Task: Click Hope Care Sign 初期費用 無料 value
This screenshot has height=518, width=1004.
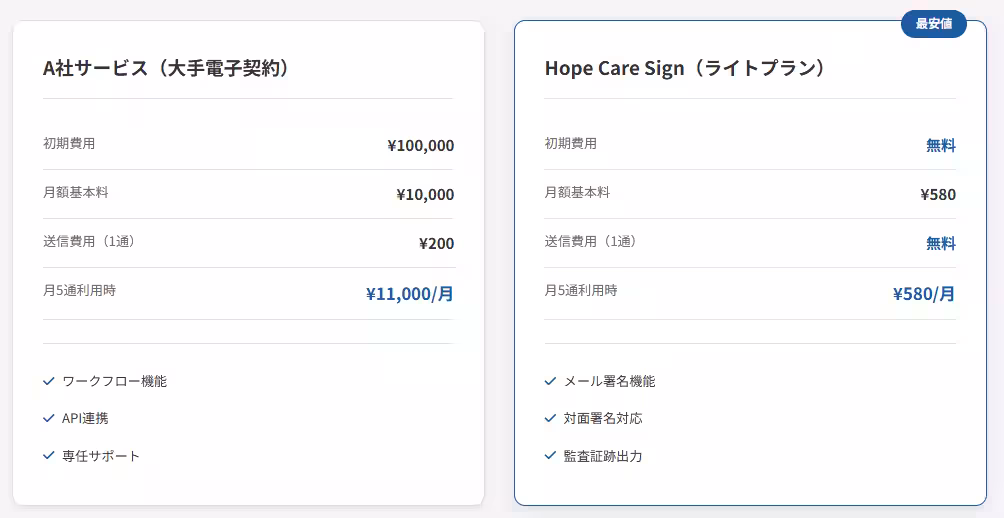Action: click(x=940, y=146)
